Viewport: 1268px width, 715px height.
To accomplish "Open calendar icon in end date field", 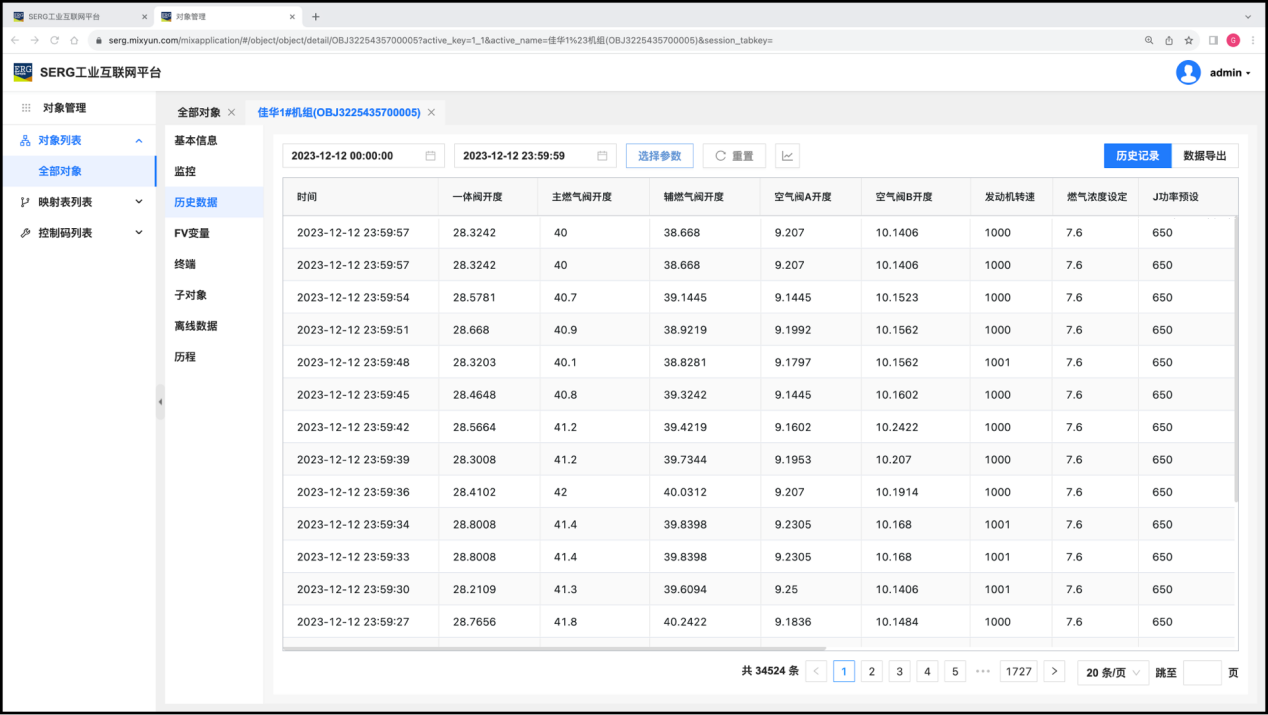I will click(x=602, y=156).
